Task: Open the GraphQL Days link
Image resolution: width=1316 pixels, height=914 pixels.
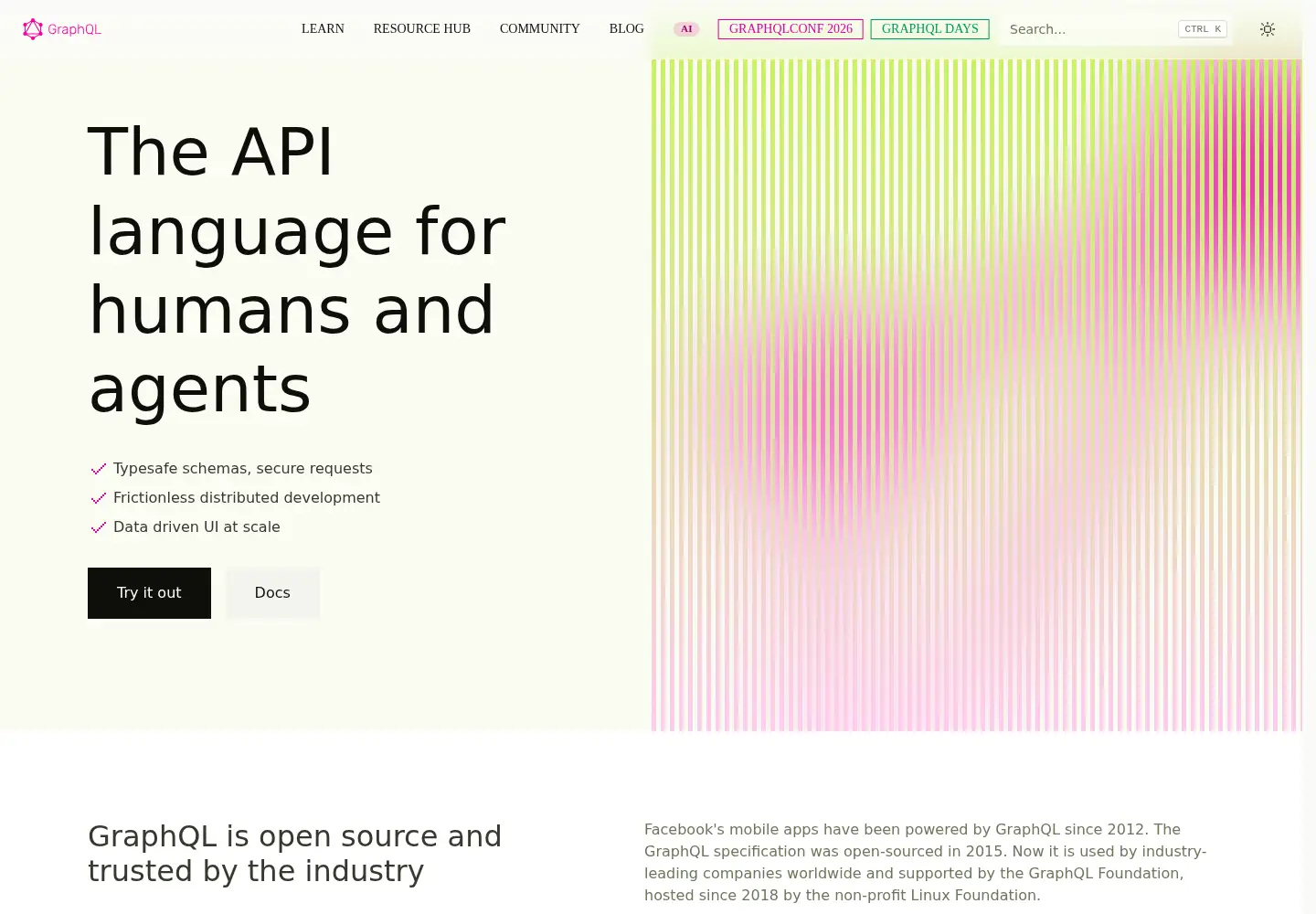Action: coord(929,29)
